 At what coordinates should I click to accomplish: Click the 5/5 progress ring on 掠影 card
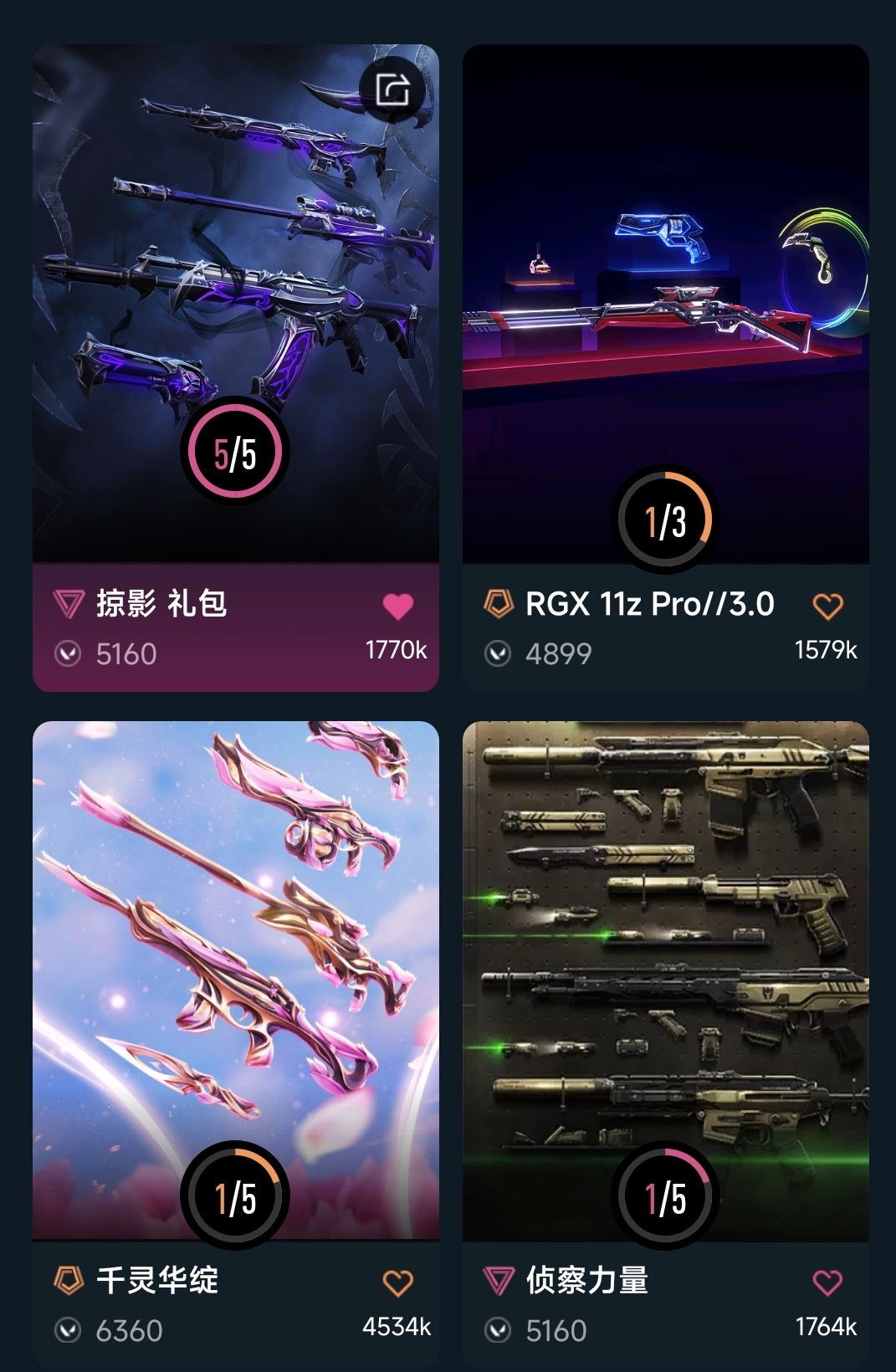(x=235, y=452)
